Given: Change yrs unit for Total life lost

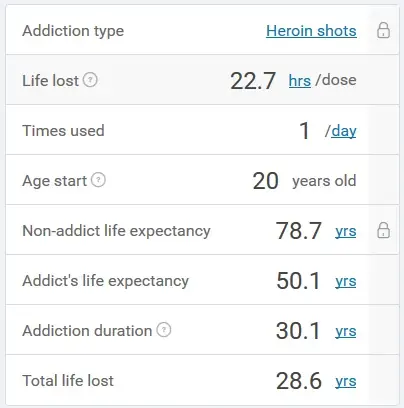Looking at the screenshot, I should click(x=346, y=381).
